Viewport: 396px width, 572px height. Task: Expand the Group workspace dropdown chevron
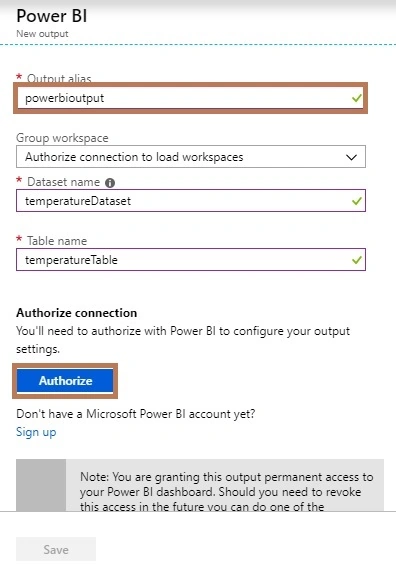pyautogui.click(x=351, y=157)
